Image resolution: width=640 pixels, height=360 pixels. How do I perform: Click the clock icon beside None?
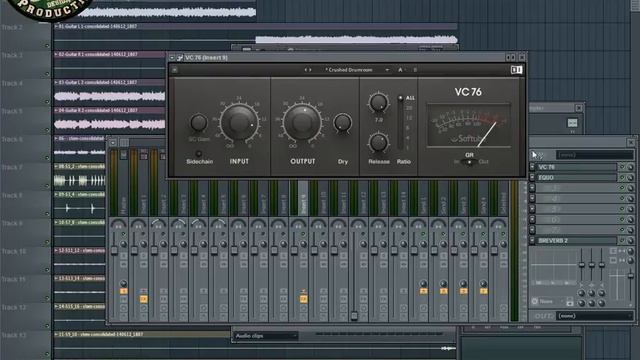534,302
